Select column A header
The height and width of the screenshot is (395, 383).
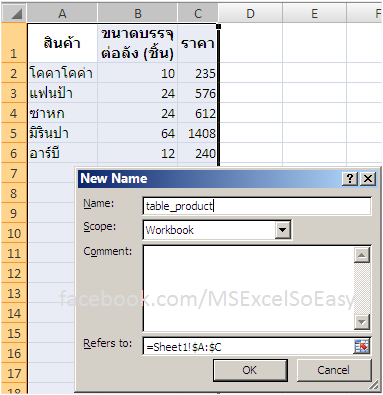tap(62, 13)
